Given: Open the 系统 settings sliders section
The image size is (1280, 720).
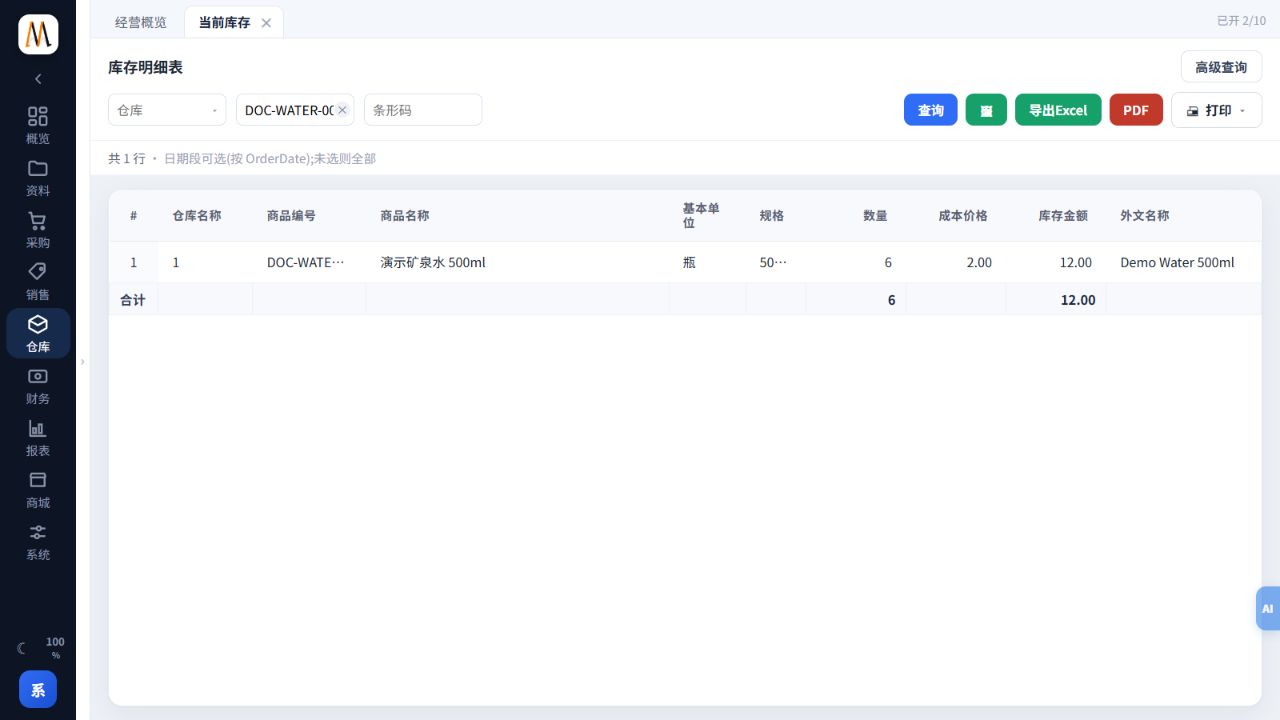Looking at the screenshot, I should 38,541.
